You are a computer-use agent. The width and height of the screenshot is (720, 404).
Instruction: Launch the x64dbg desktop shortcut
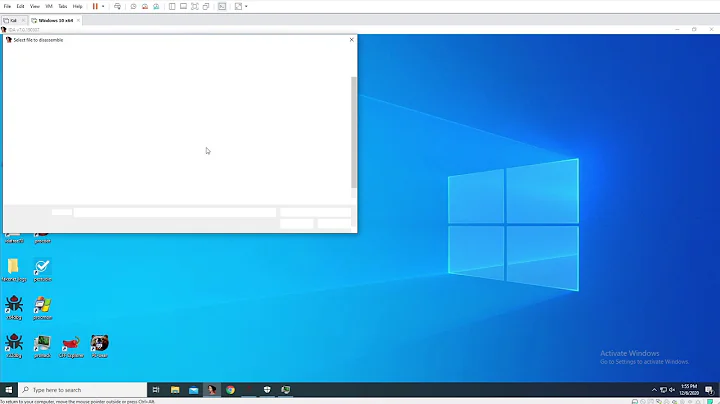click(14, 308)
